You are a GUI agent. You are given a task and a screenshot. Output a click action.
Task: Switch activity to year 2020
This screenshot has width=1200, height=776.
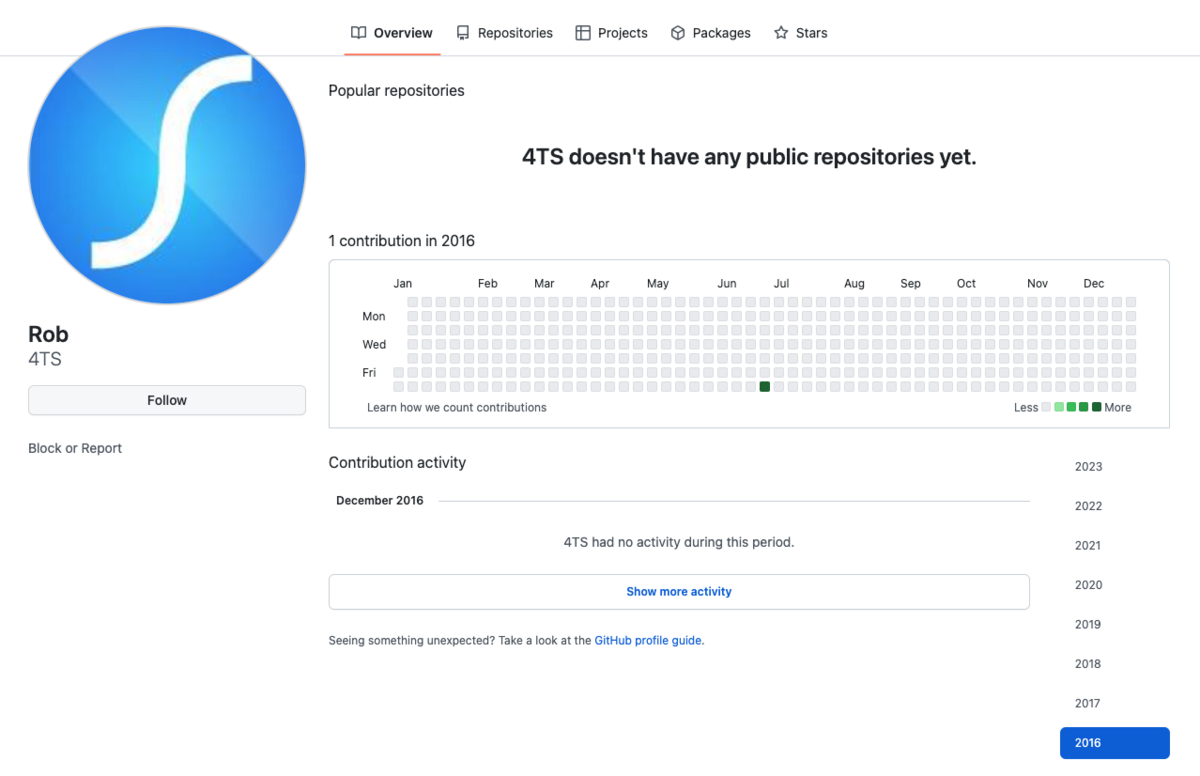click(1088, 584)
